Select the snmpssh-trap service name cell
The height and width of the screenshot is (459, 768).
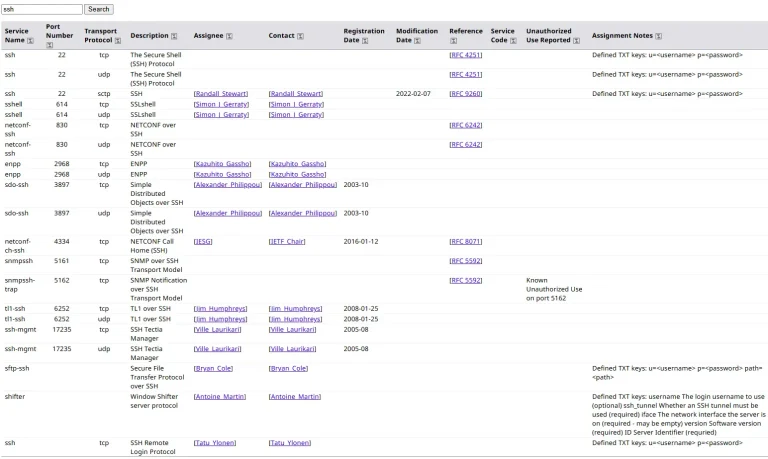[x=20, y=285]
